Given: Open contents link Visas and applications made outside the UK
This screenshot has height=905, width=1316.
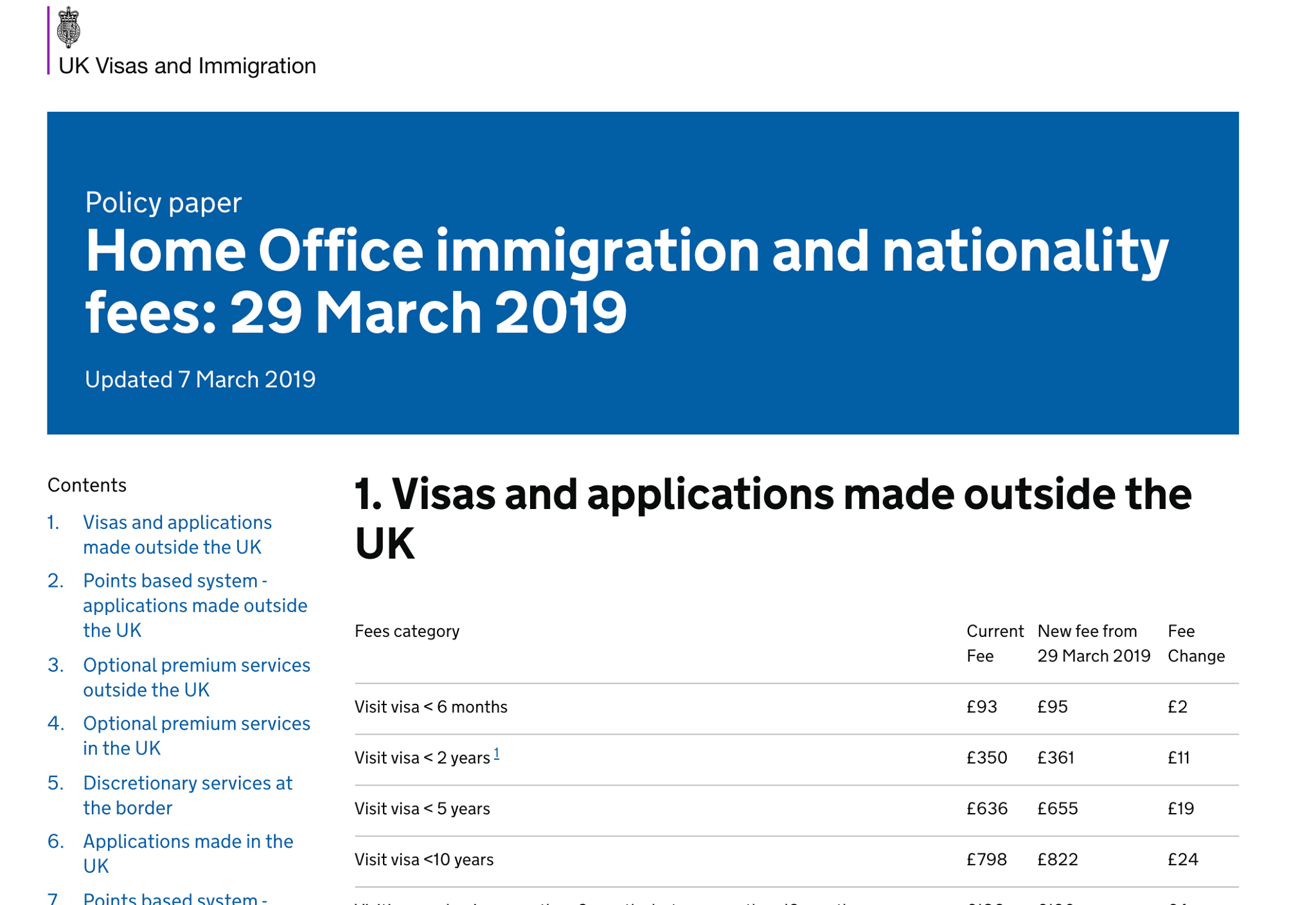Looking at the screenshot, I should click(x=177, y=534).
